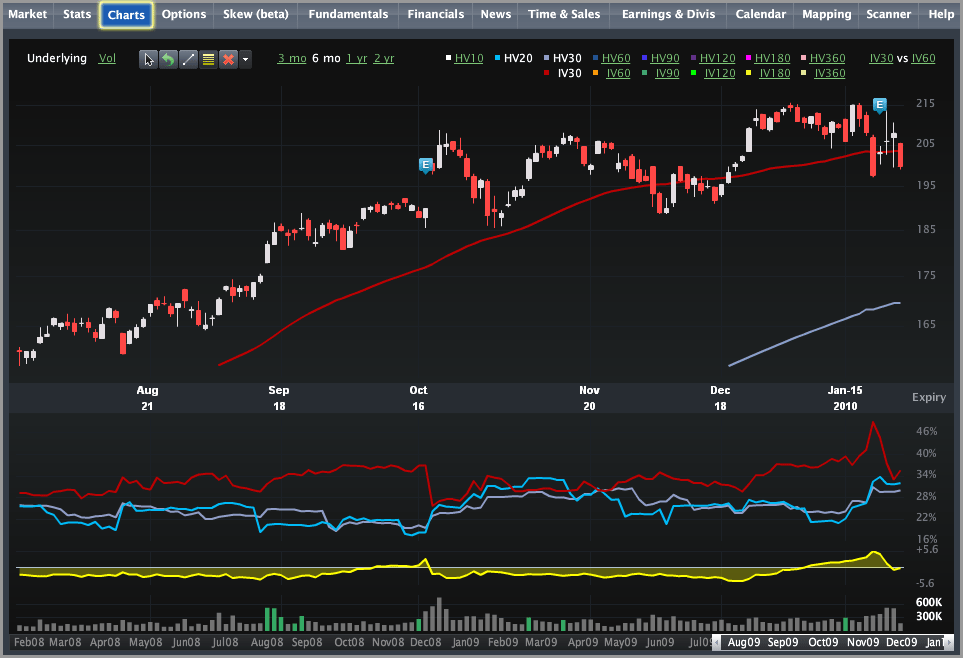The height and width of the screenshot is (658, 963).
Task: Toggle the HV60 series
Action: coord(616,58)
